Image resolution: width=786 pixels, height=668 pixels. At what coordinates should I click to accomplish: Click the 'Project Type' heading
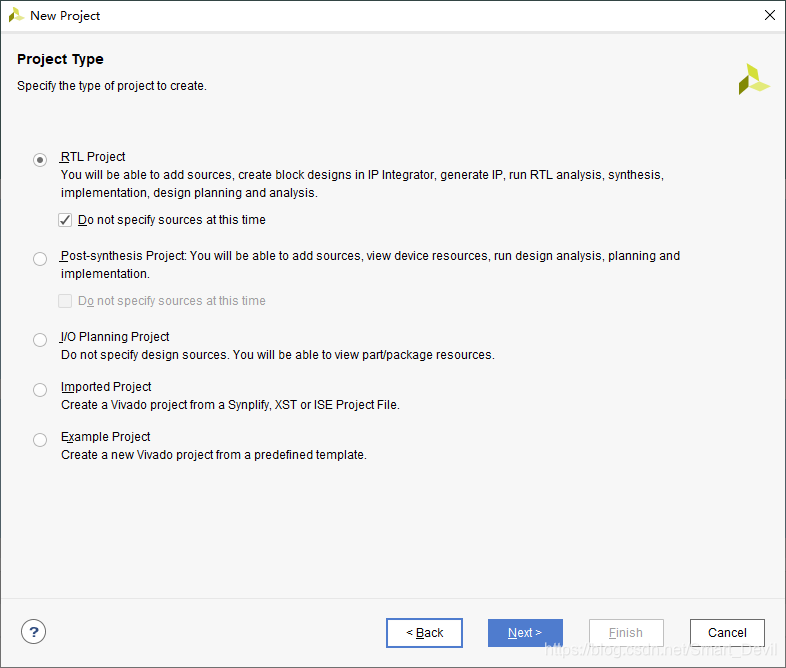click(x=60, y=59)
